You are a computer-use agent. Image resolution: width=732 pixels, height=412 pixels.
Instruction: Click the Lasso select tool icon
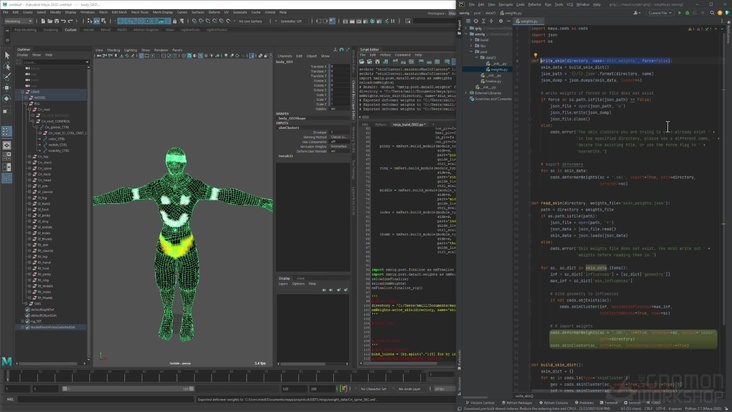point(7,66)
